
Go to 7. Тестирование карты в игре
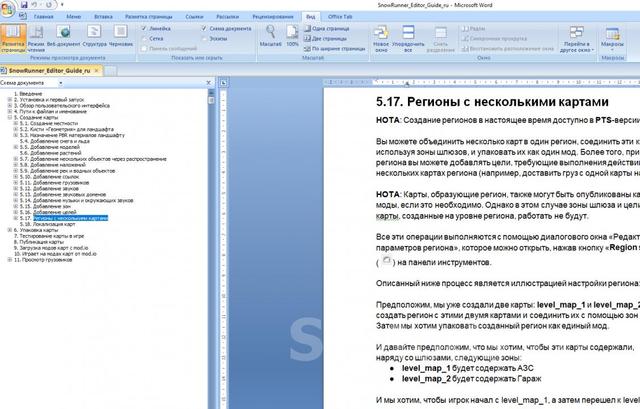pyautogui.click(x=49, y=236)
